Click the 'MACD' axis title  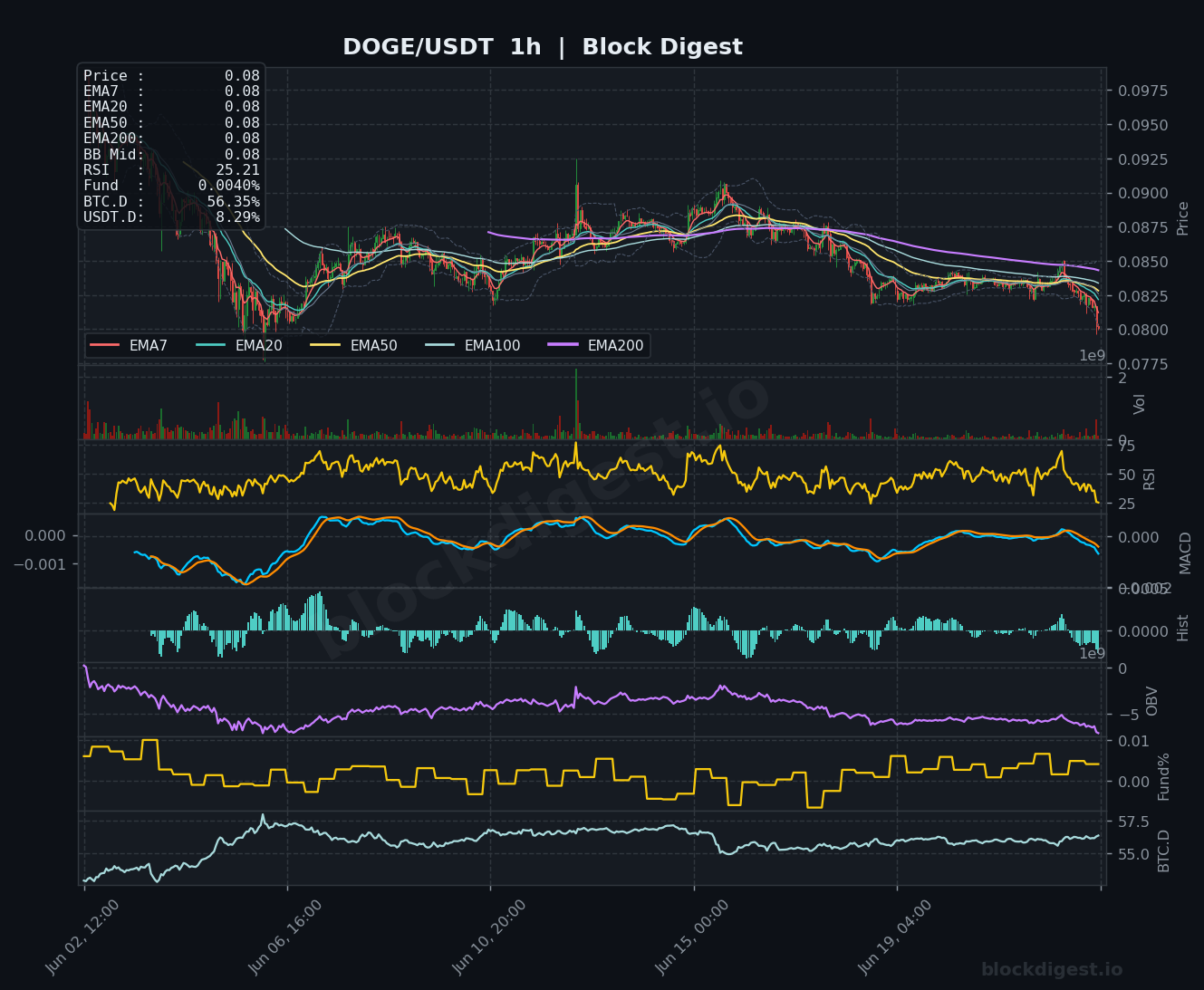pos(1185,553)
